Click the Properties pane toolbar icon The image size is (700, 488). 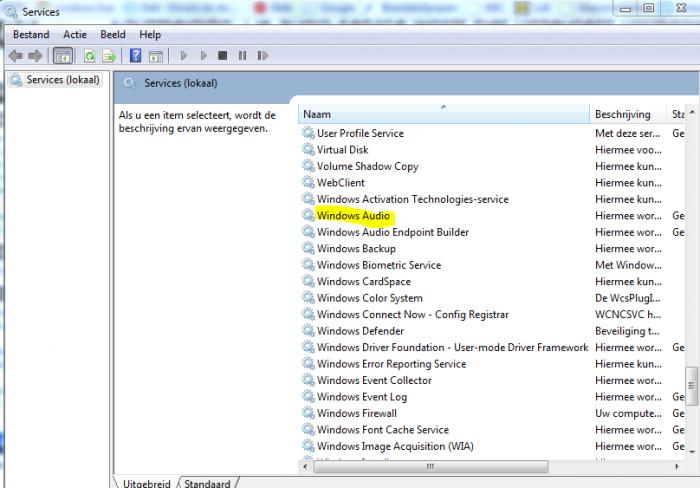tap(156, 56)
